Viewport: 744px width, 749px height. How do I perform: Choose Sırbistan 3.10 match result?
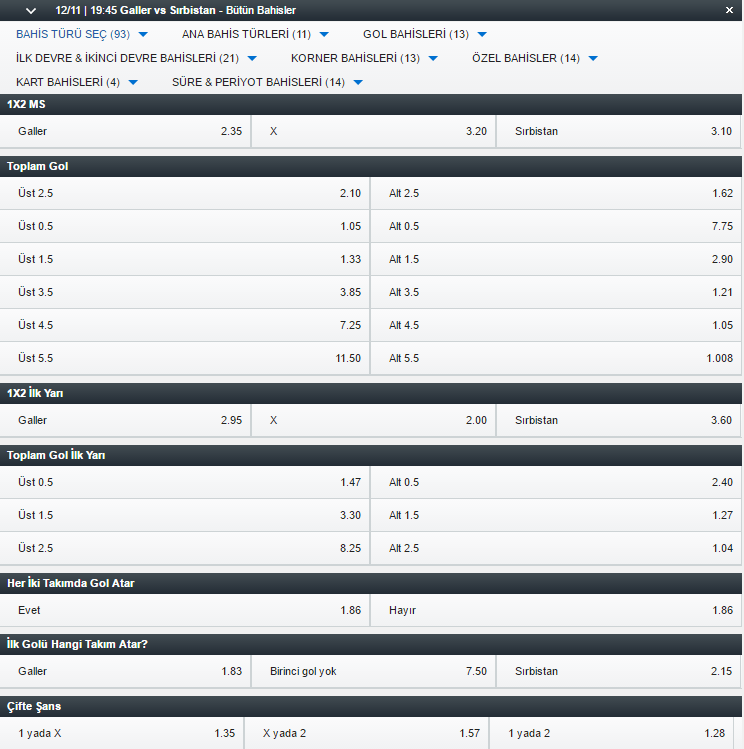click(619, 131)
